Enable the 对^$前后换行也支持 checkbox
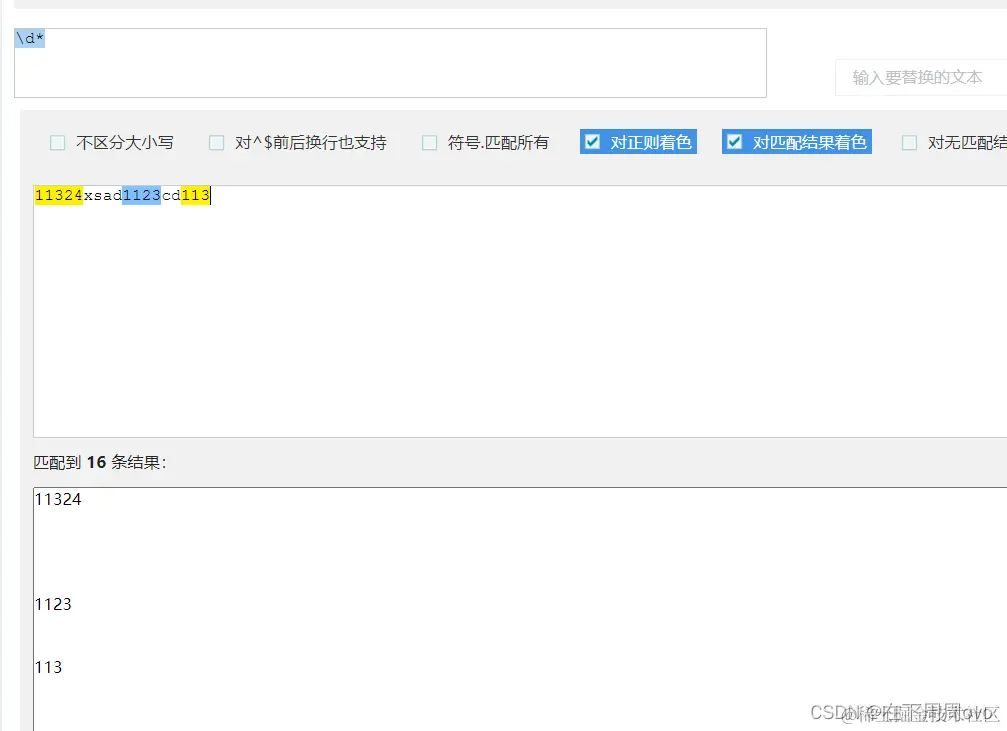Viewport: 1007px width, 731px height. tap(216, 142)
